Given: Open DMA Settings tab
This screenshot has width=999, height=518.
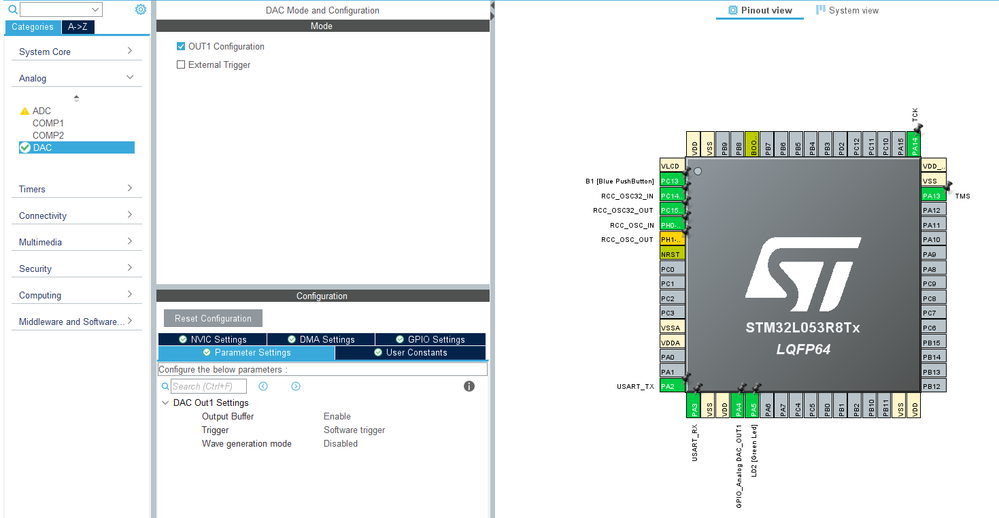Looking at the screenshot, I should tap(321, 340).
